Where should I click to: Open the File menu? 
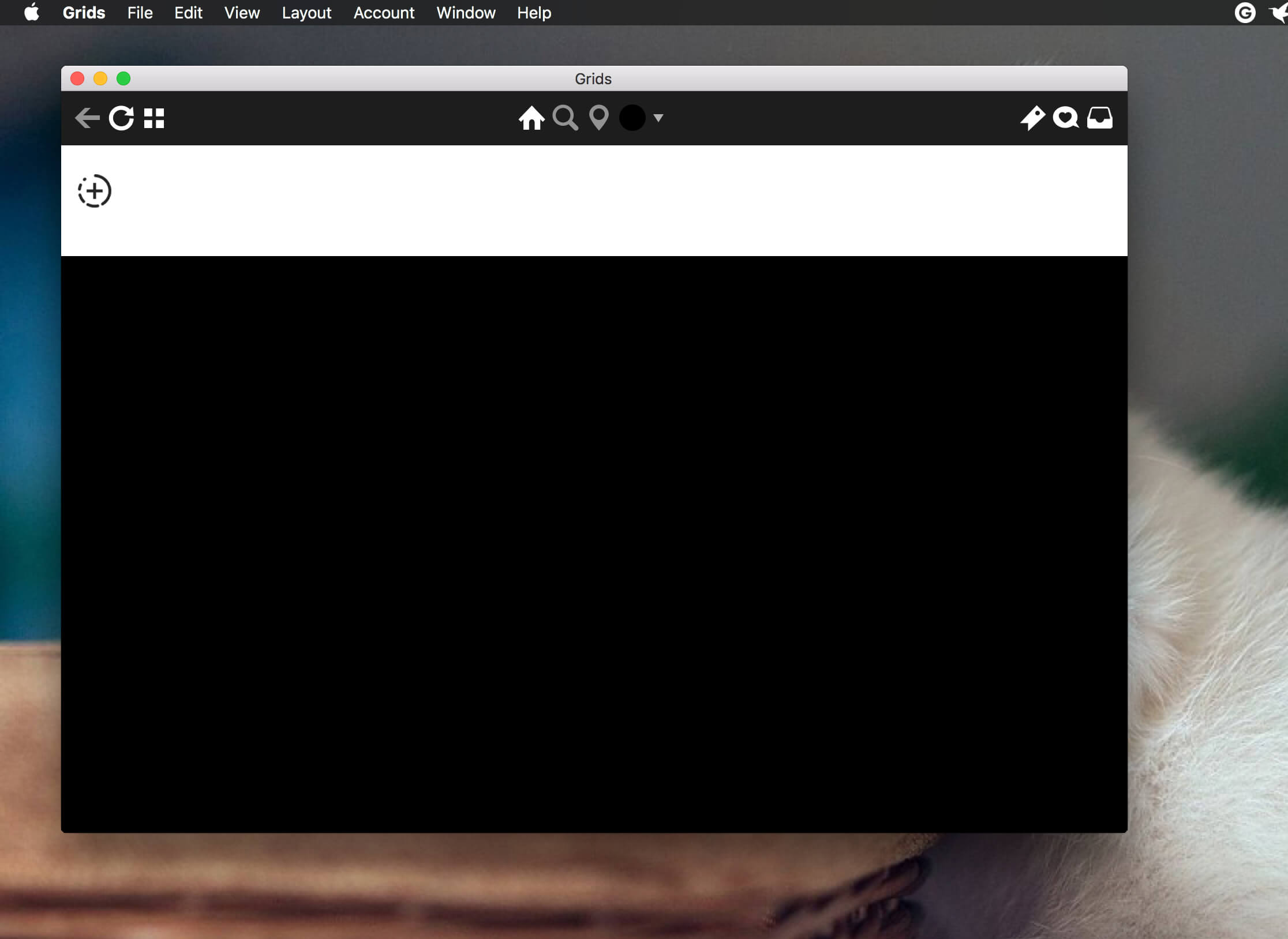tap(139, 12)
